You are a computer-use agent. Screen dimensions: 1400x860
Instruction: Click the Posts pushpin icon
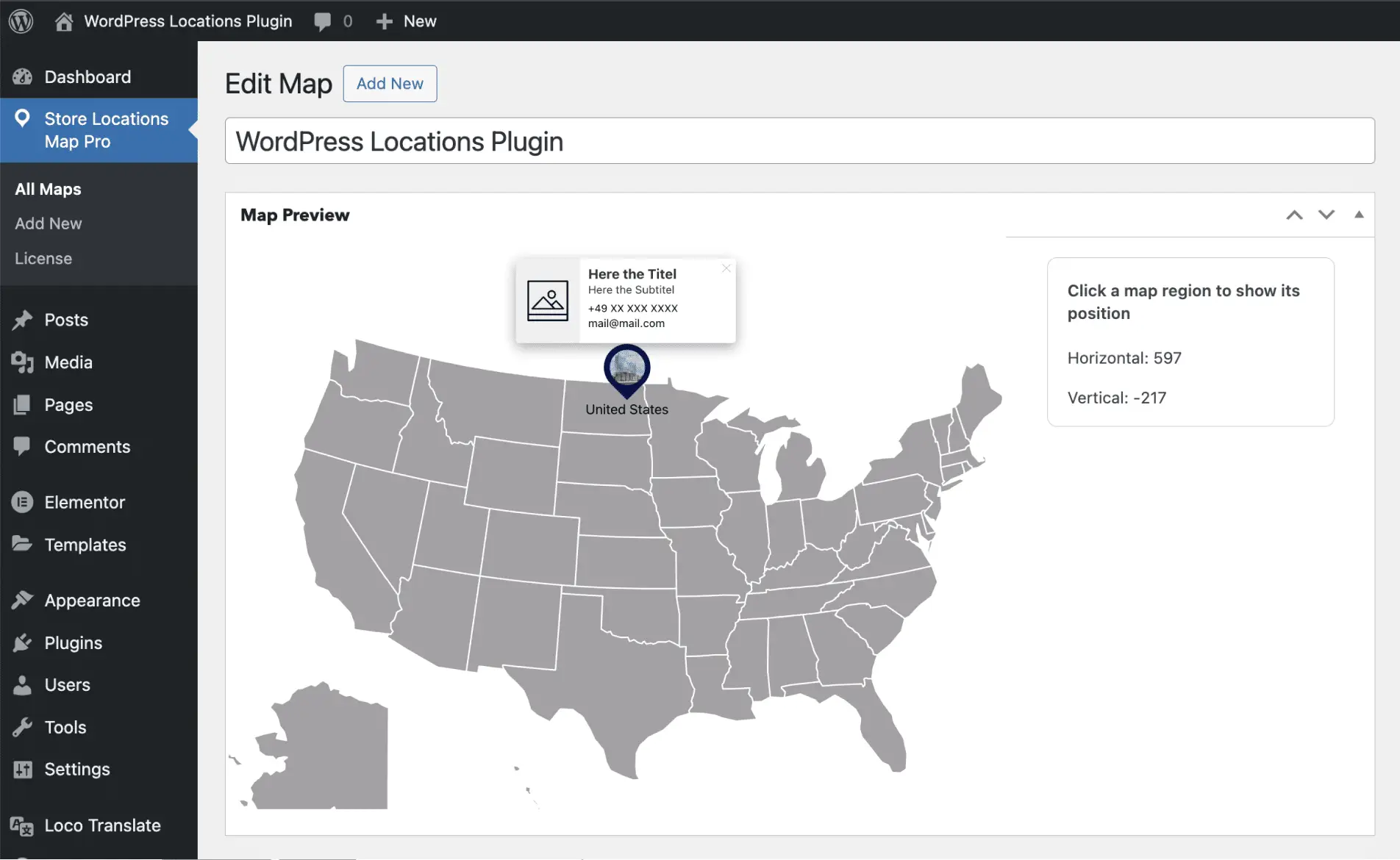tap(23, 320)
